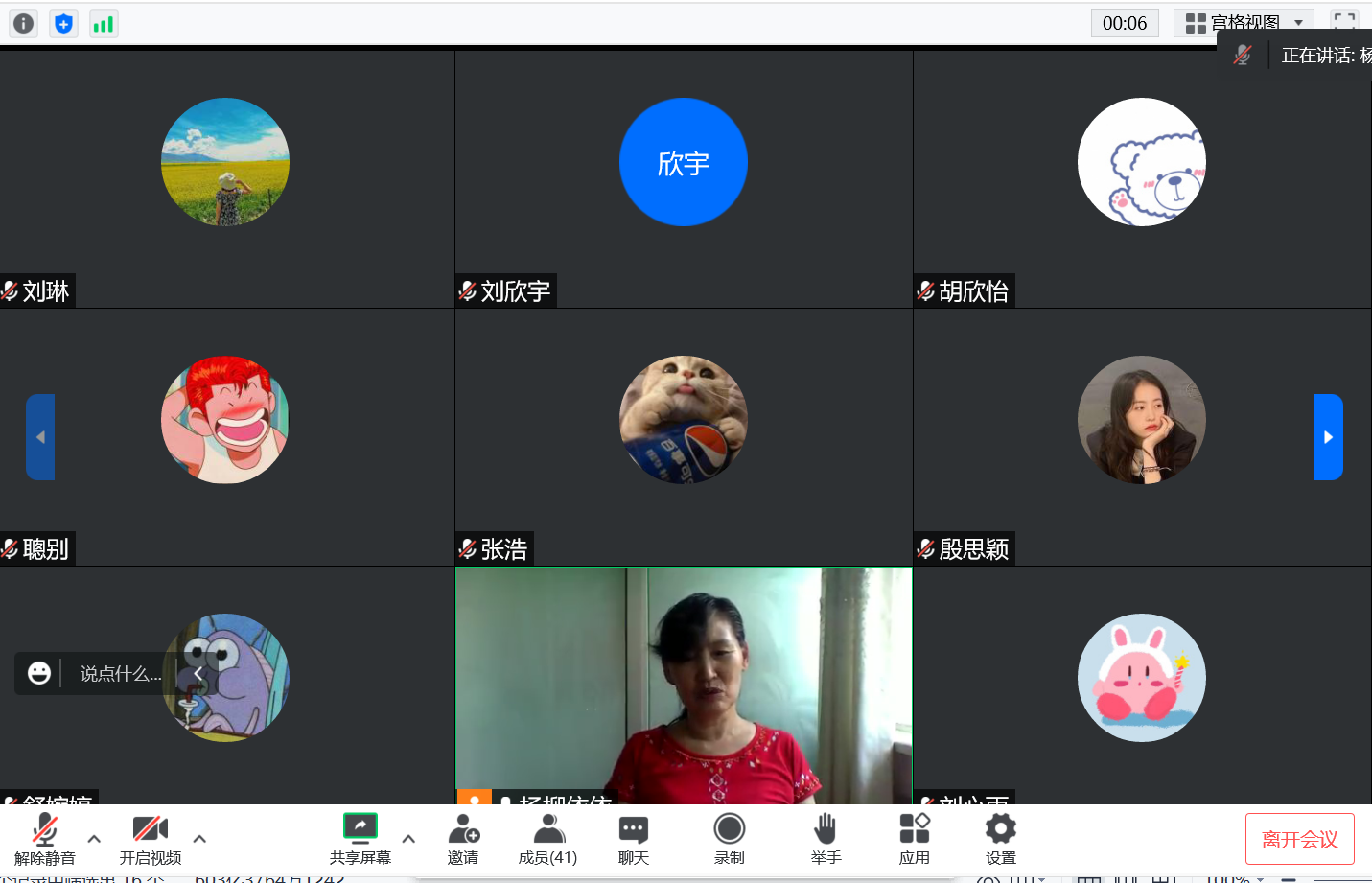Open the security shield icon
The width and height of the screenshot is (1372, 883).
[x=63, y=24]
